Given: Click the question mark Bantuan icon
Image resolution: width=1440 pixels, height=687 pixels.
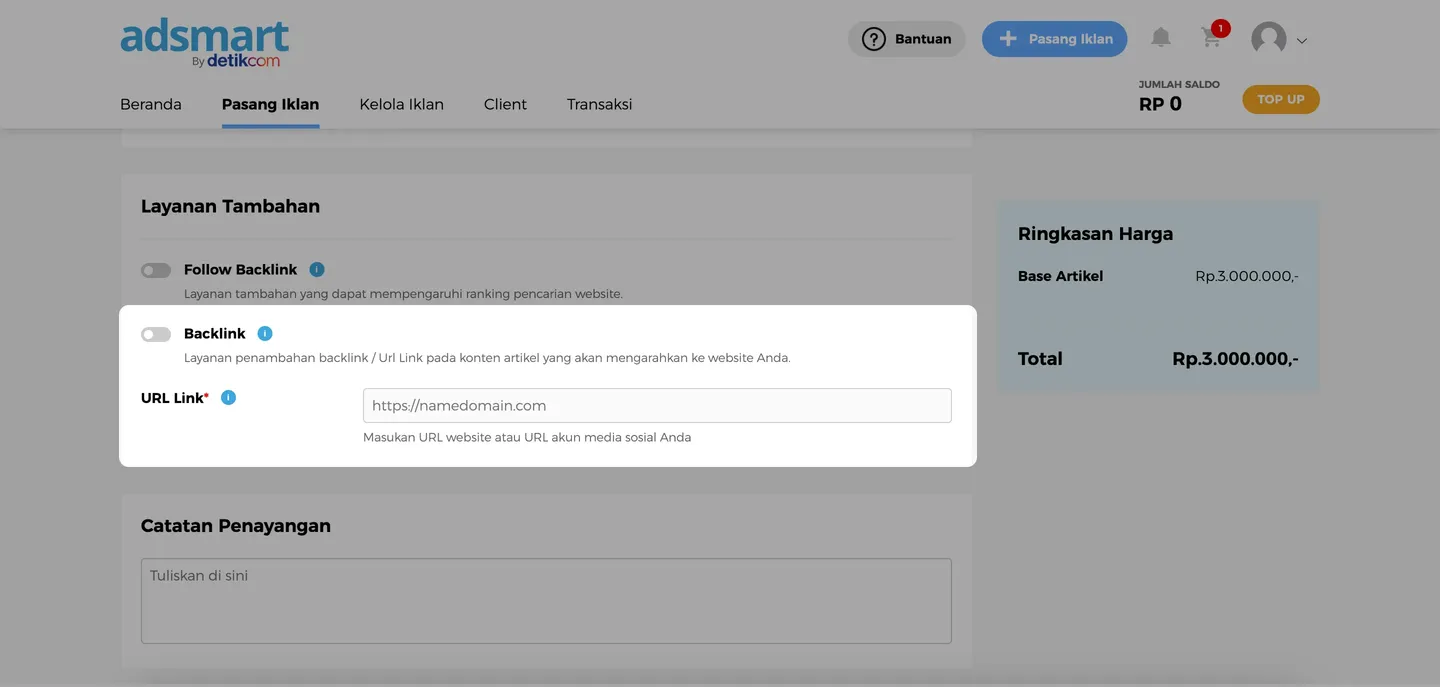Looking at the screenshot, I should click(874, 39).
